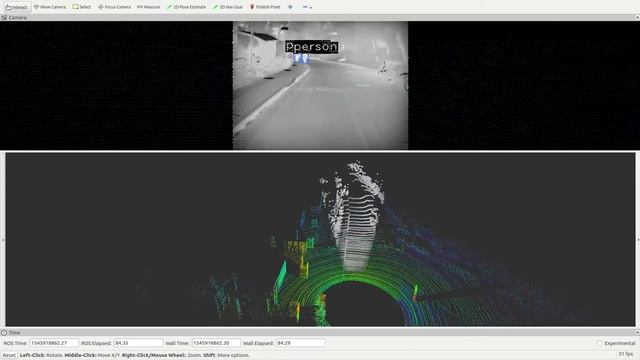Image resolution: width=640 pixels, height=360 pixels.
Task: Click the left panel collapse handle
Action: point(3,240)
